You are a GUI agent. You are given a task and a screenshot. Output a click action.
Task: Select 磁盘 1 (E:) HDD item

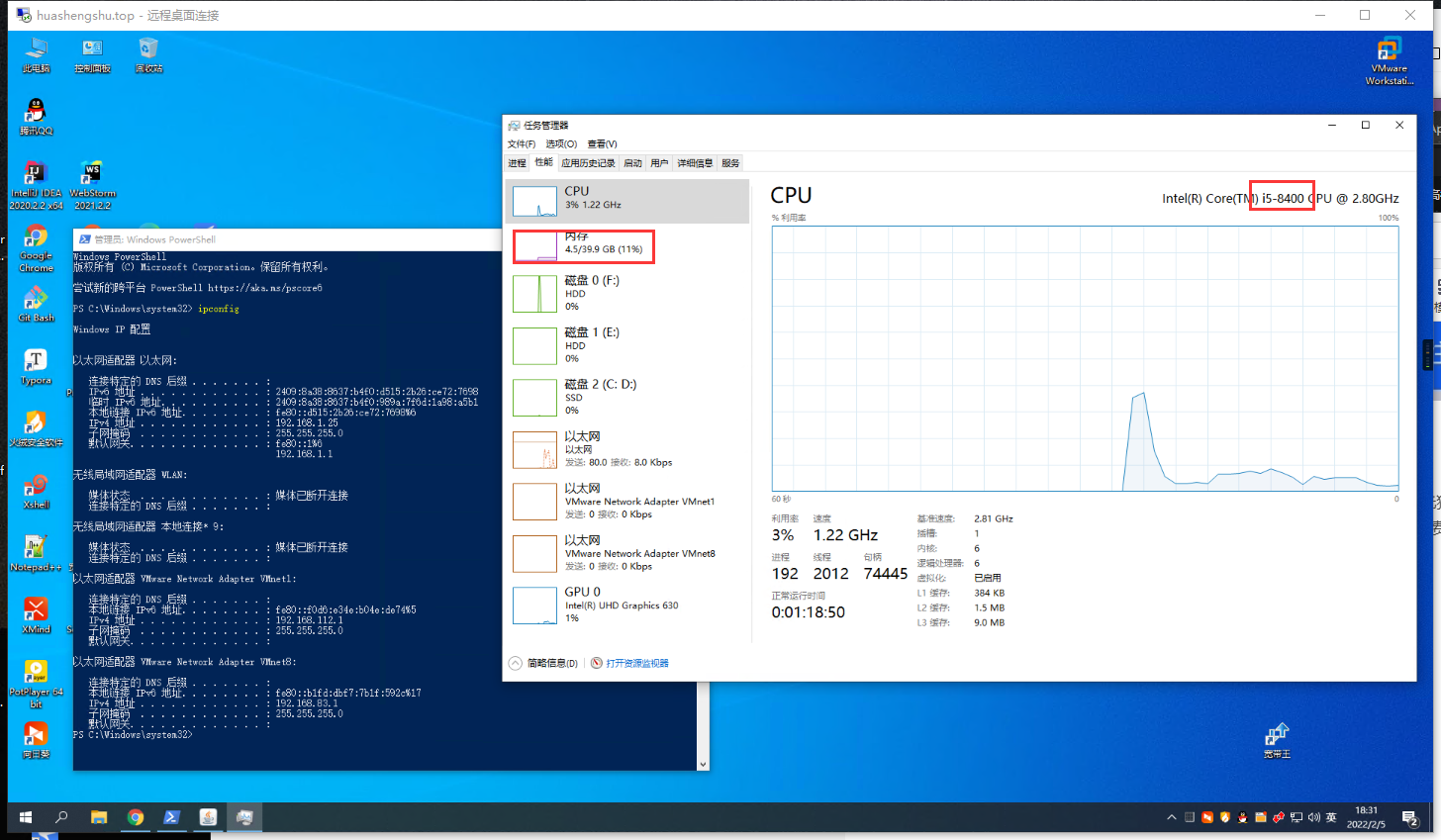tap(628, 345)
